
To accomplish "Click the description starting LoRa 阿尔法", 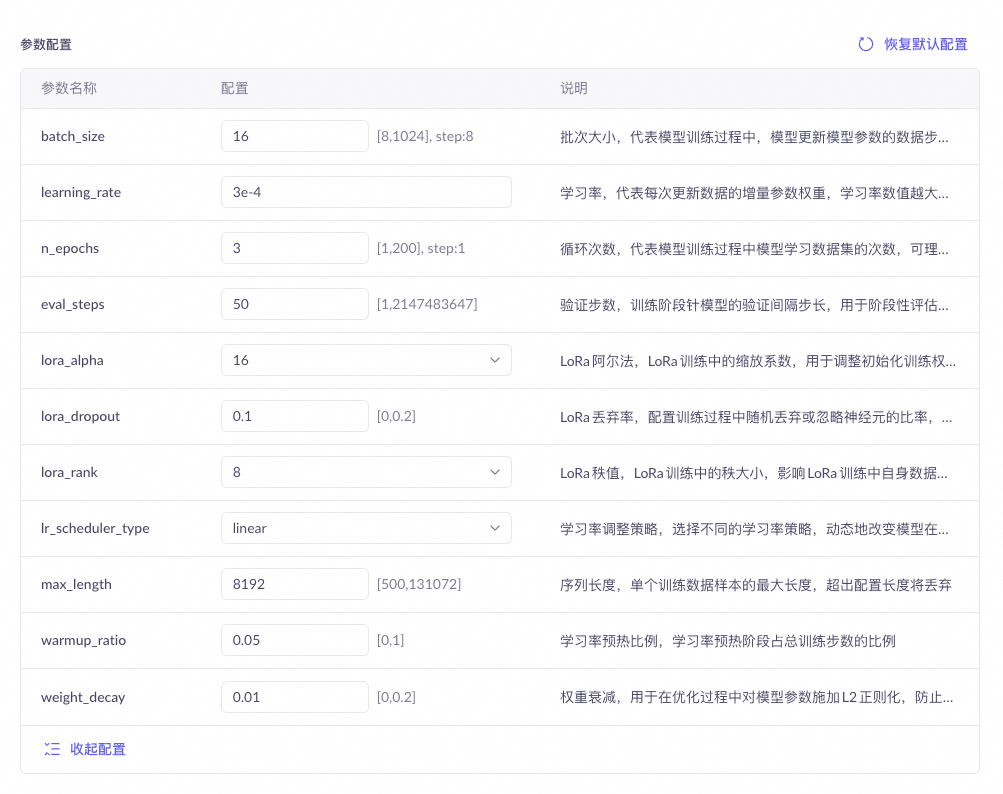I will click(758, 361).
